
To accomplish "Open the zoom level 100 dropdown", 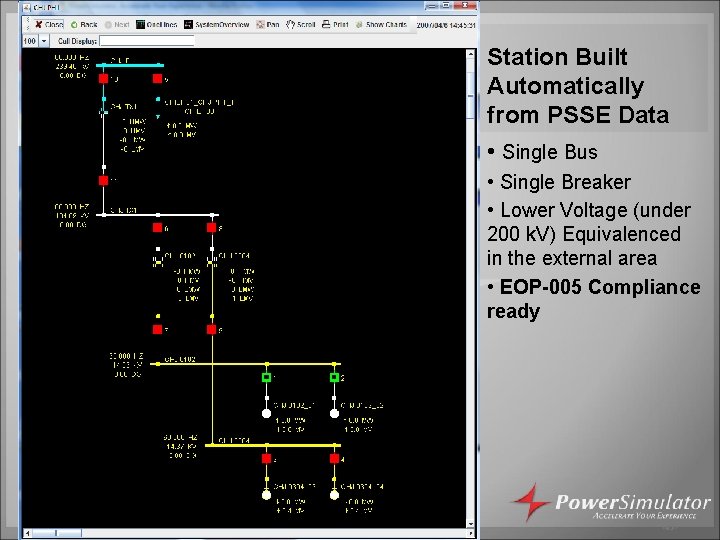I will point(44,41).
